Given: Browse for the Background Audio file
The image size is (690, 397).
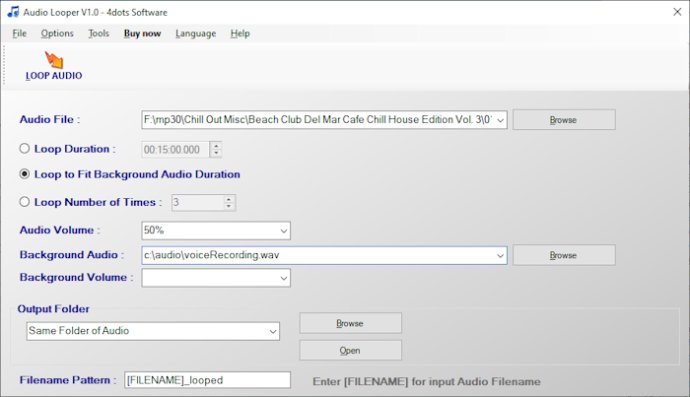Looking at the screenshot, I should tap(564, 255).
